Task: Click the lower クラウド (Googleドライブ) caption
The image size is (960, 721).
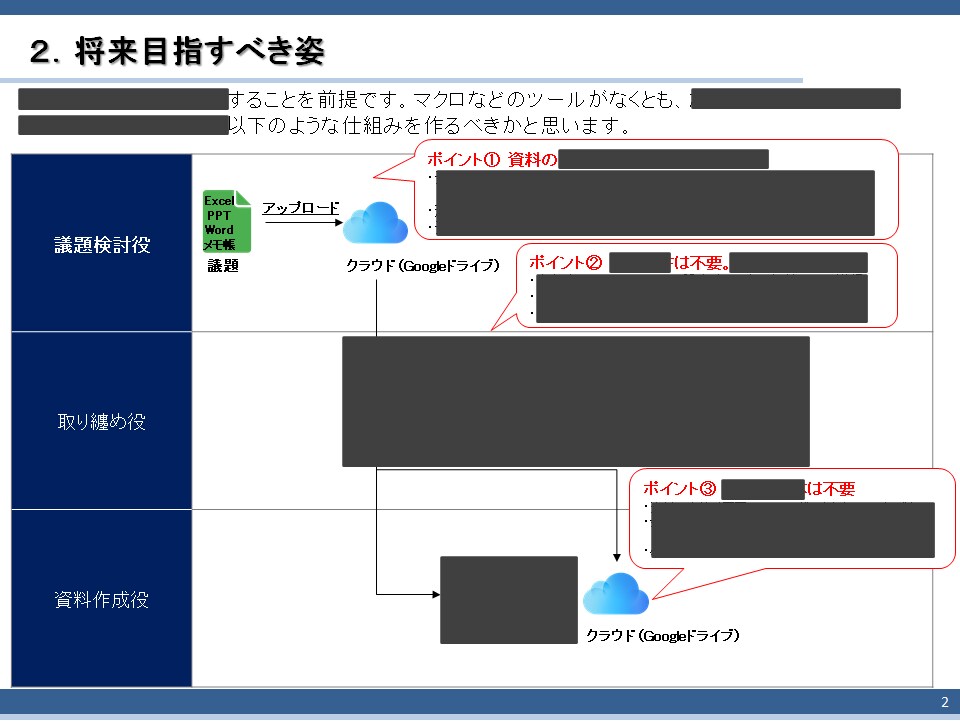Action: (663, 635)
